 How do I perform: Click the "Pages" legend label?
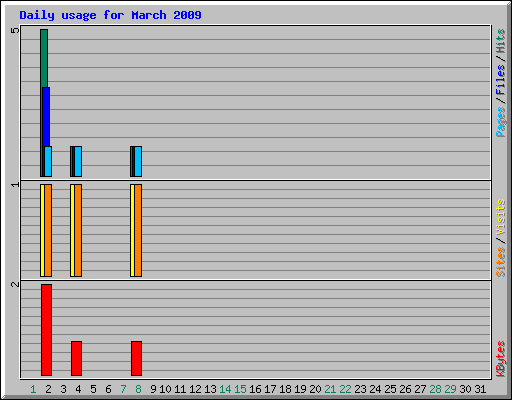point(501,122)
